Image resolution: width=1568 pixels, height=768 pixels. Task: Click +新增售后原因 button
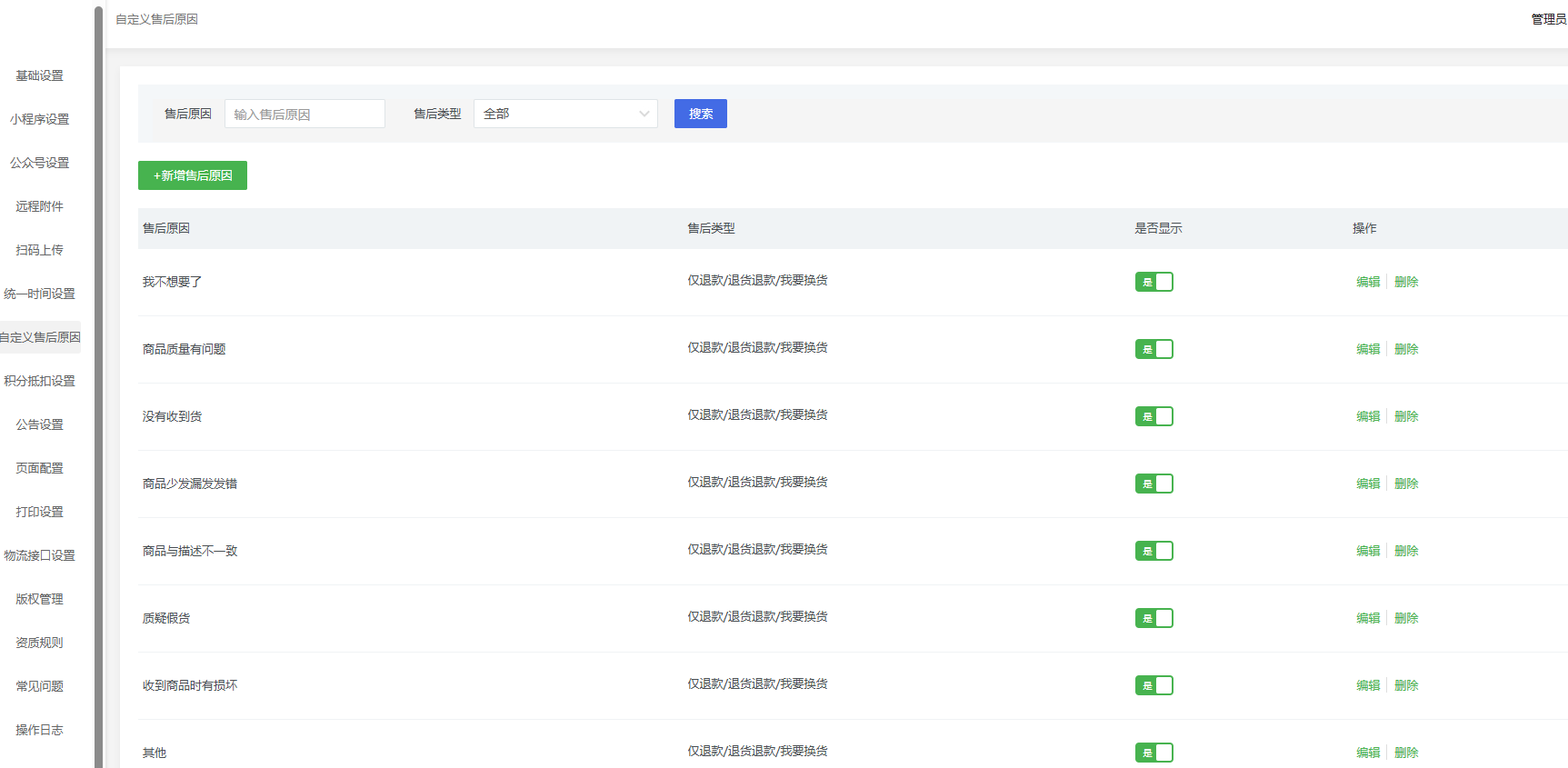[x=193, y=175]
